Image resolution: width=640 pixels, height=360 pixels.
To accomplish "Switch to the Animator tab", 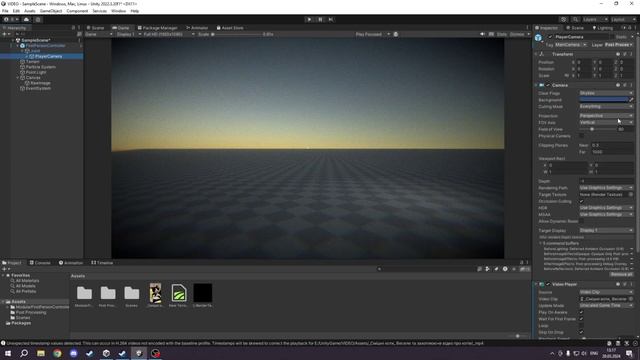I will pos(197,28).
